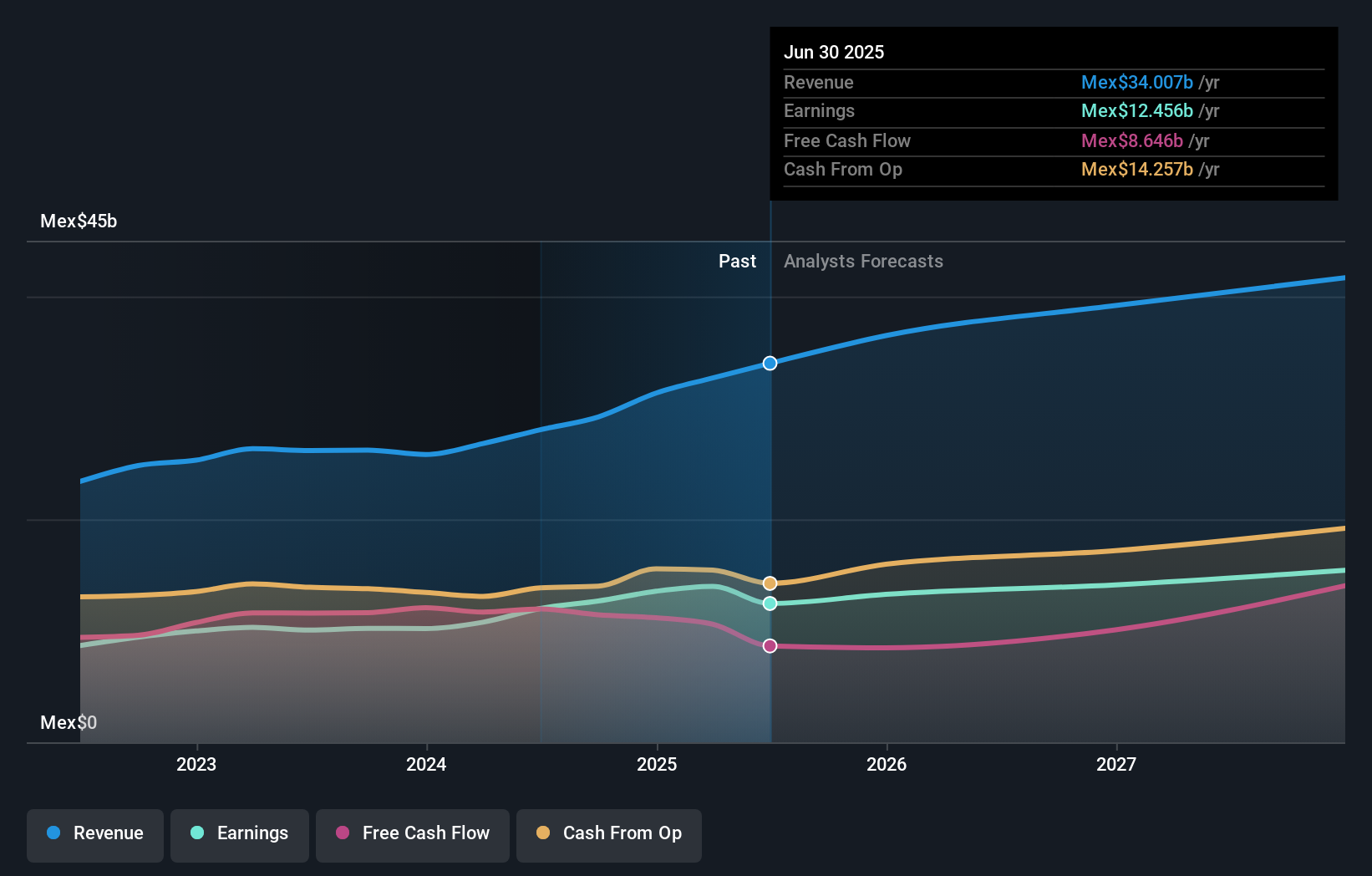Switch to the Past view label
This screenshot has width=1372, height=876.
click(736, 262)
